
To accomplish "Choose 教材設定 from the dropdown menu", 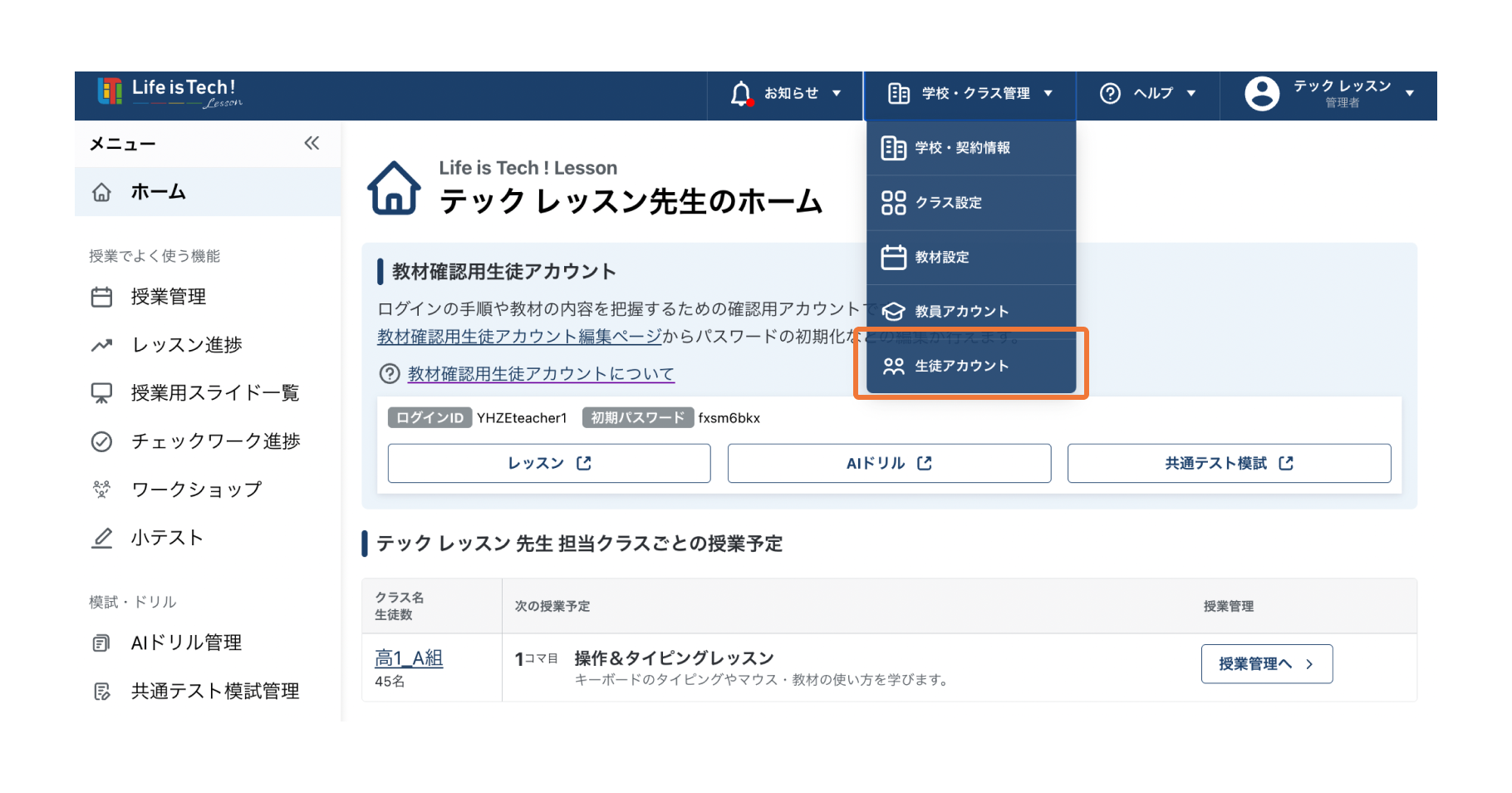I will (941, 258).
